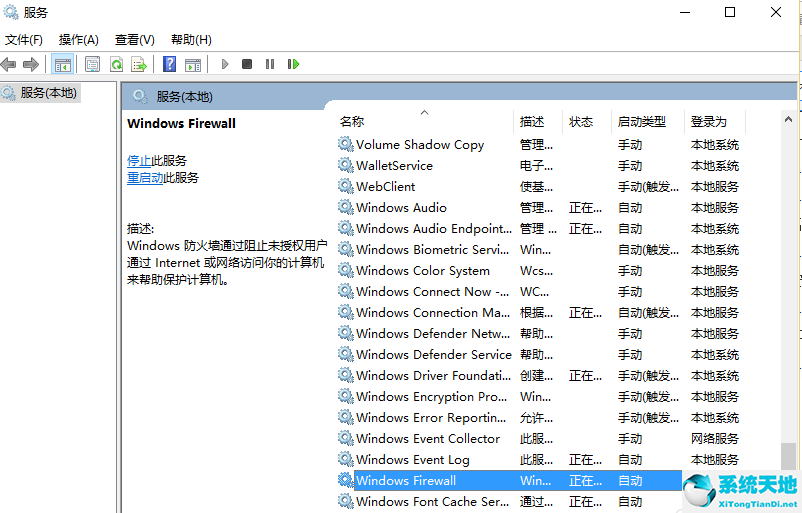Screen dimensions: 802x513
Task: Open Help with the blue question mark icon
Action: pos(169,64)
